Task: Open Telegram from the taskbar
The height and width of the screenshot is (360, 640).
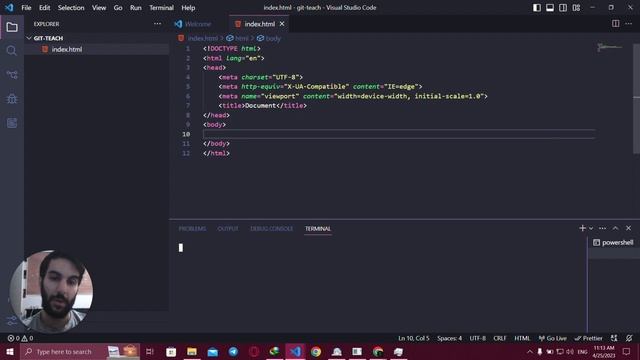Action: 233,351
